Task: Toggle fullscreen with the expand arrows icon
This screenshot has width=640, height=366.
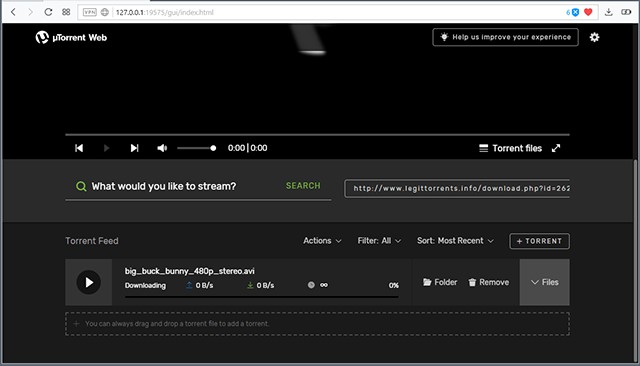Action: [x=556, y=148]
